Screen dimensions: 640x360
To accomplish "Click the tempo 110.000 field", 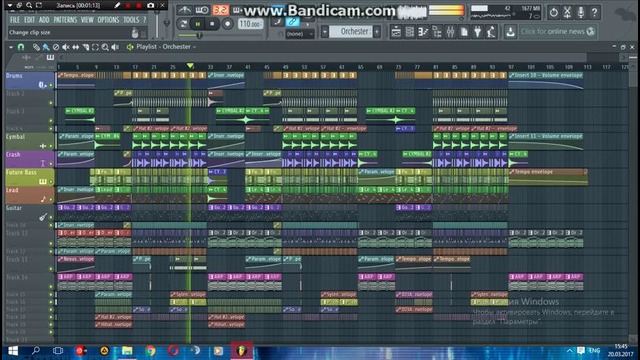I will click(250, 24).
